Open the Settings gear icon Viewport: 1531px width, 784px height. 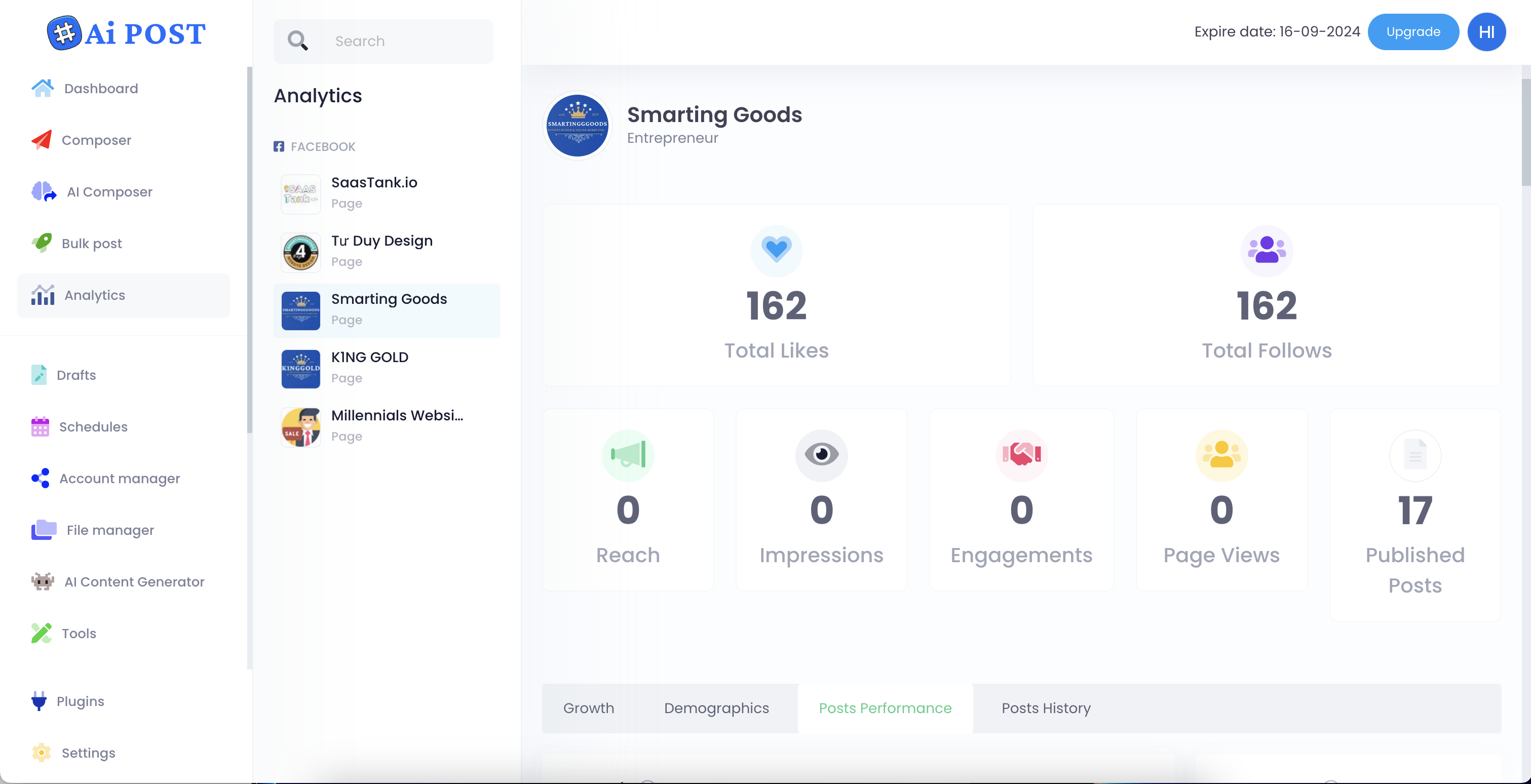point(42,753)
